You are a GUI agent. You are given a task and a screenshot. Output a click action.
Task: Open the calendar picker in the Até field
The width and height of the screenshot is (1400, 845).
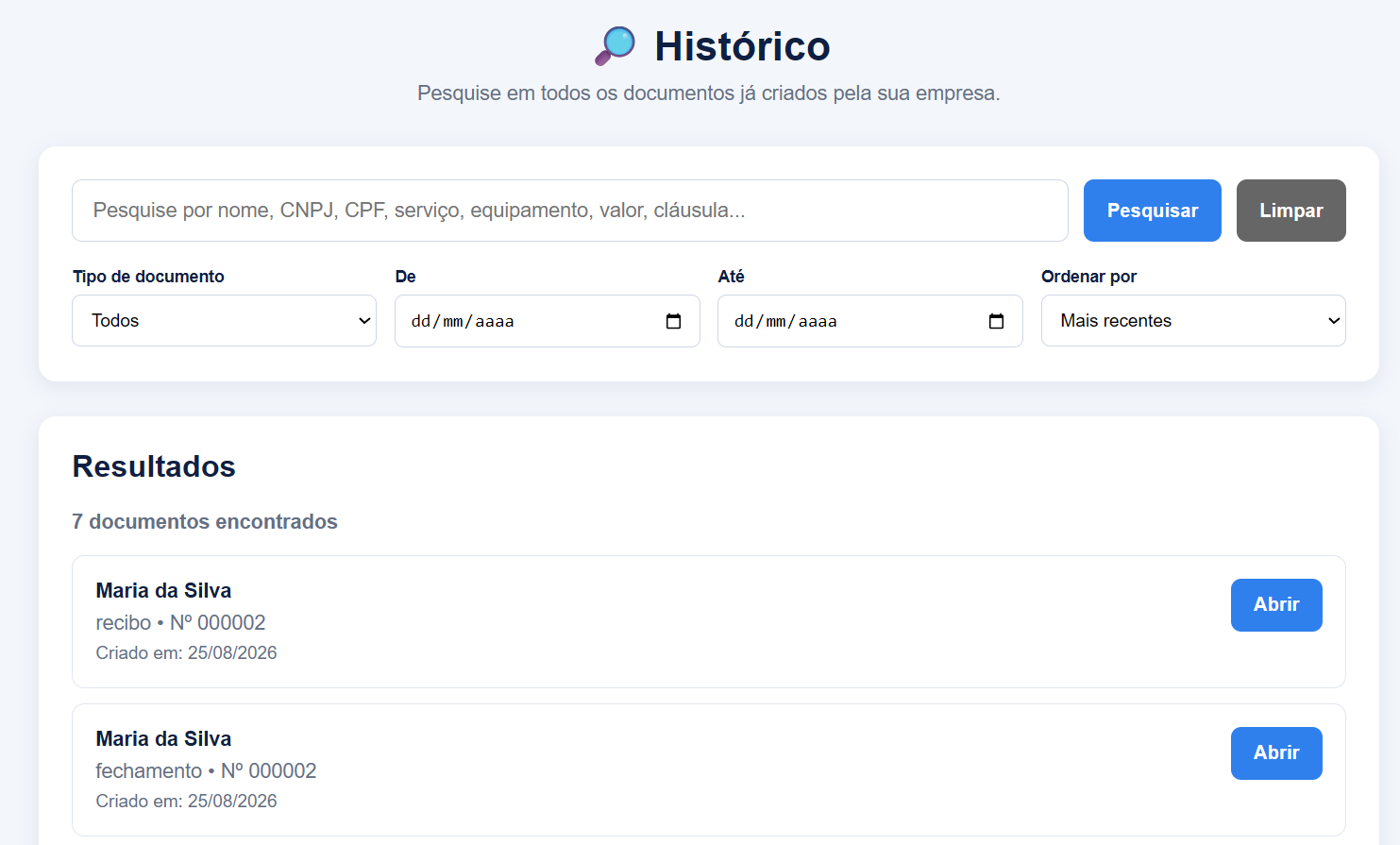tap(996, 321)
